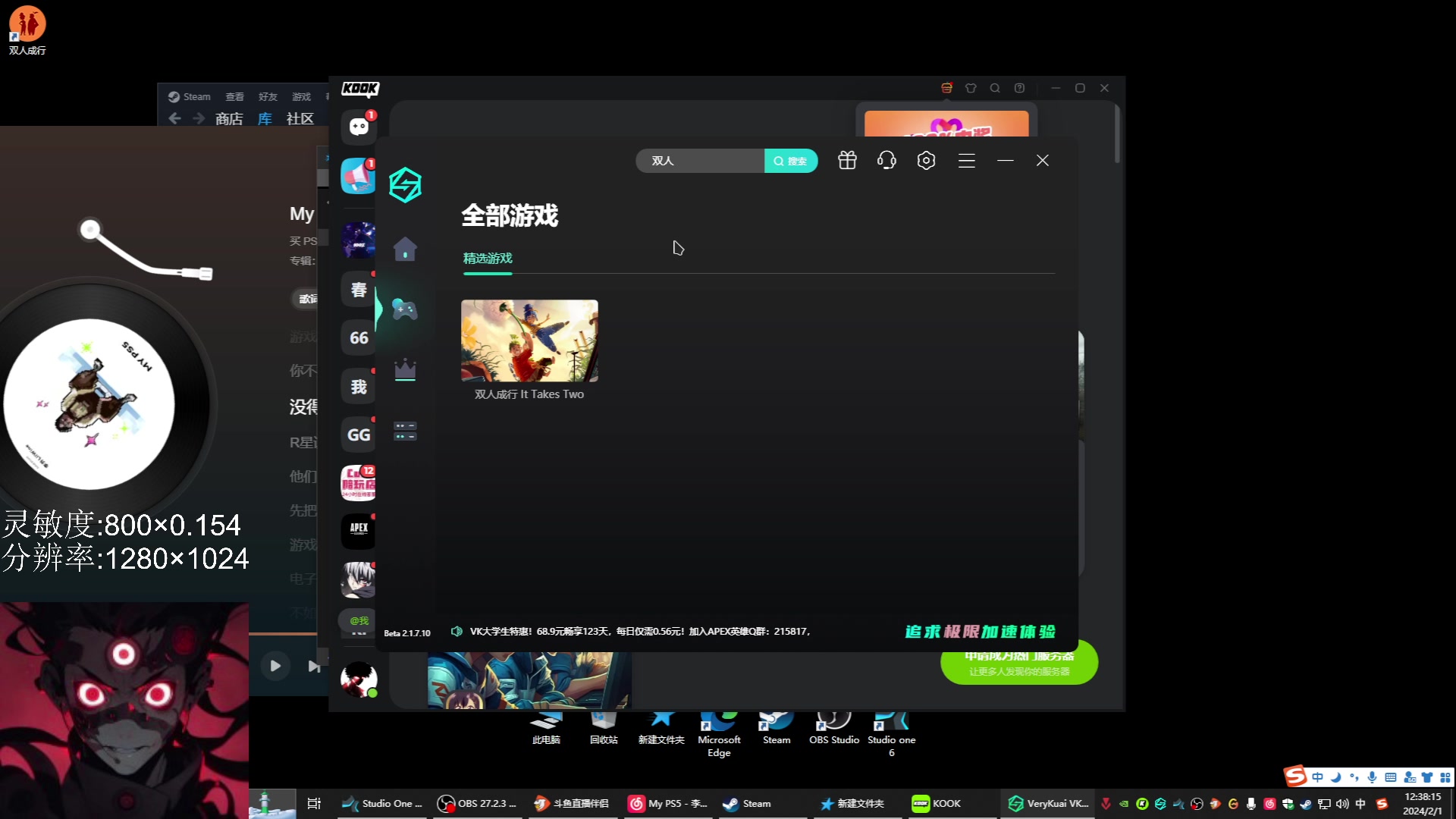Go to 商店 tab in Steam
Viewport: 1456px width, 819px height.
coord(229,118)
